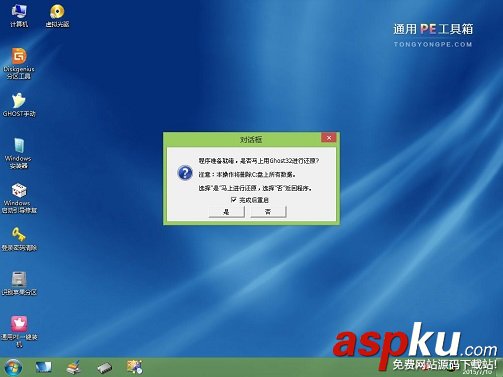Screen dimensions: 503x377
Task: Click the cleaning brush taskbar icon
Action: click(73, 367)
